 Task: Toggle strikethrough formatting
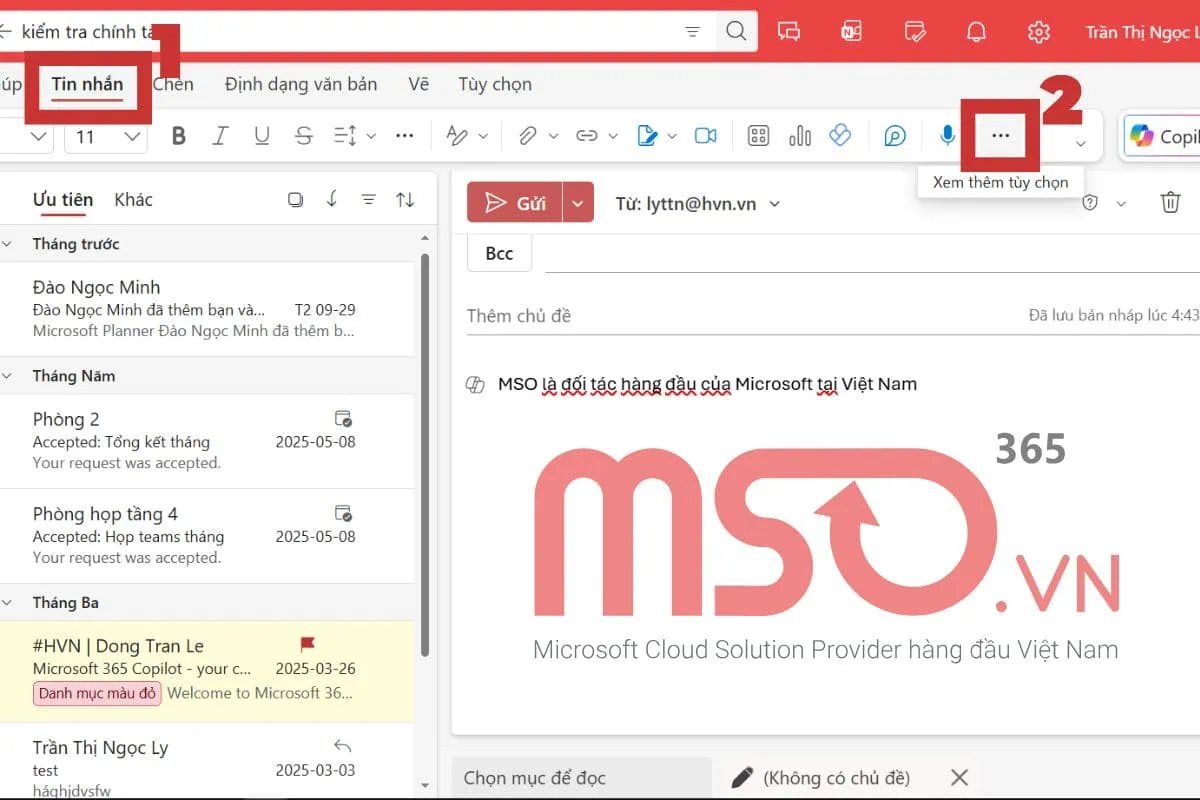click(x=303, y=136)
